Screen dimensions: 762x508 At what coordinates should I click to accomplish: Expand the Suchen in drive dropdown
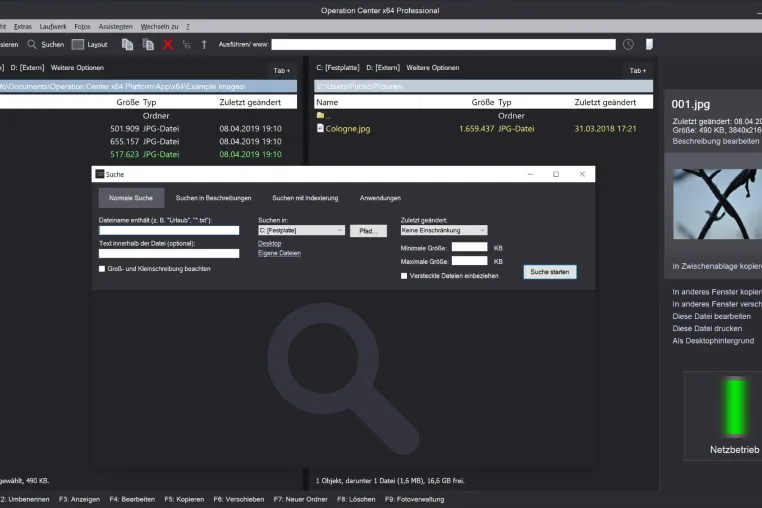click(x=301, y=230)
